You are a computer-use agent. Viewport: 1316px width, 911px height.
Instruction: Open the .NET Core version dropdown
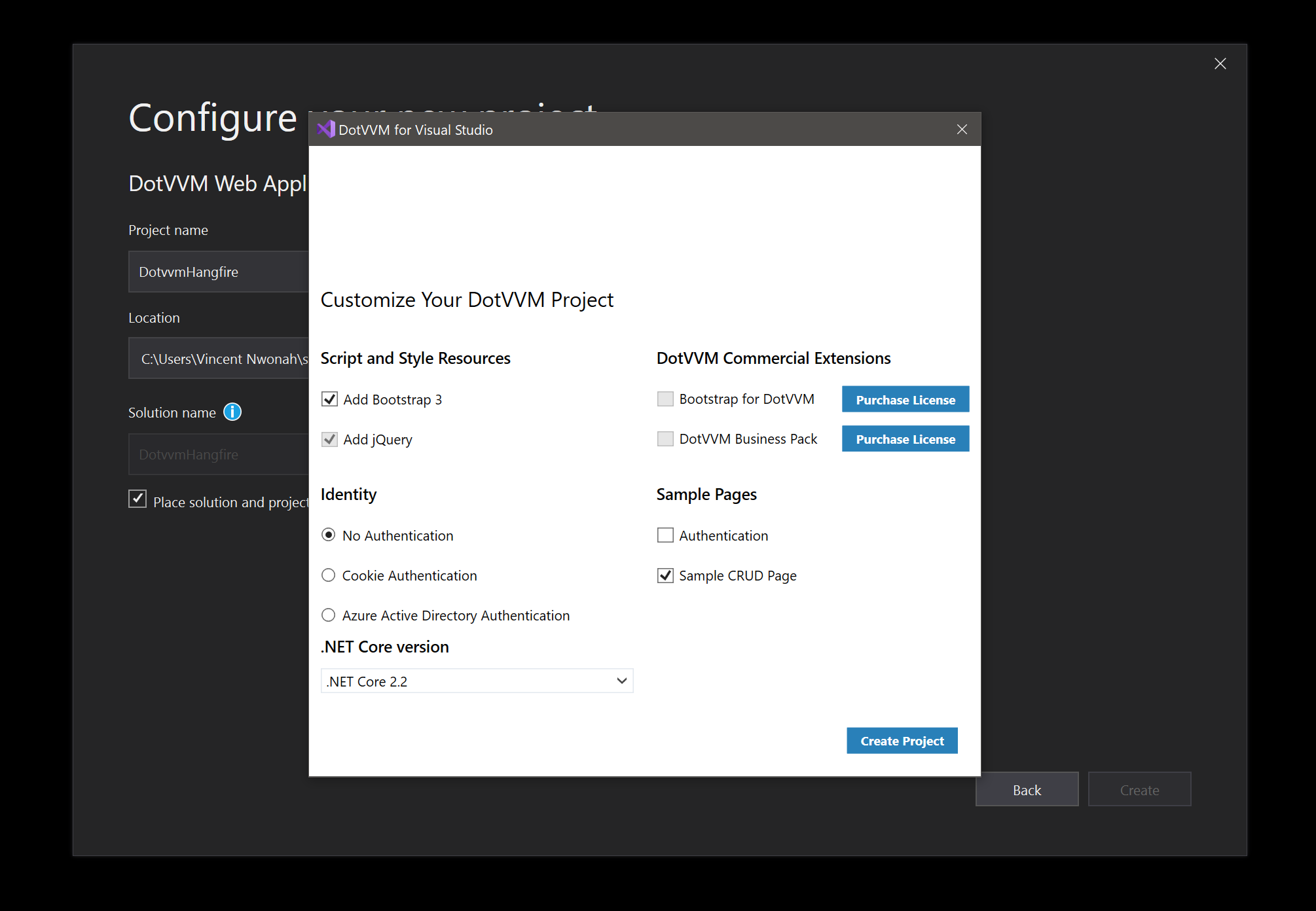(620, 681)
